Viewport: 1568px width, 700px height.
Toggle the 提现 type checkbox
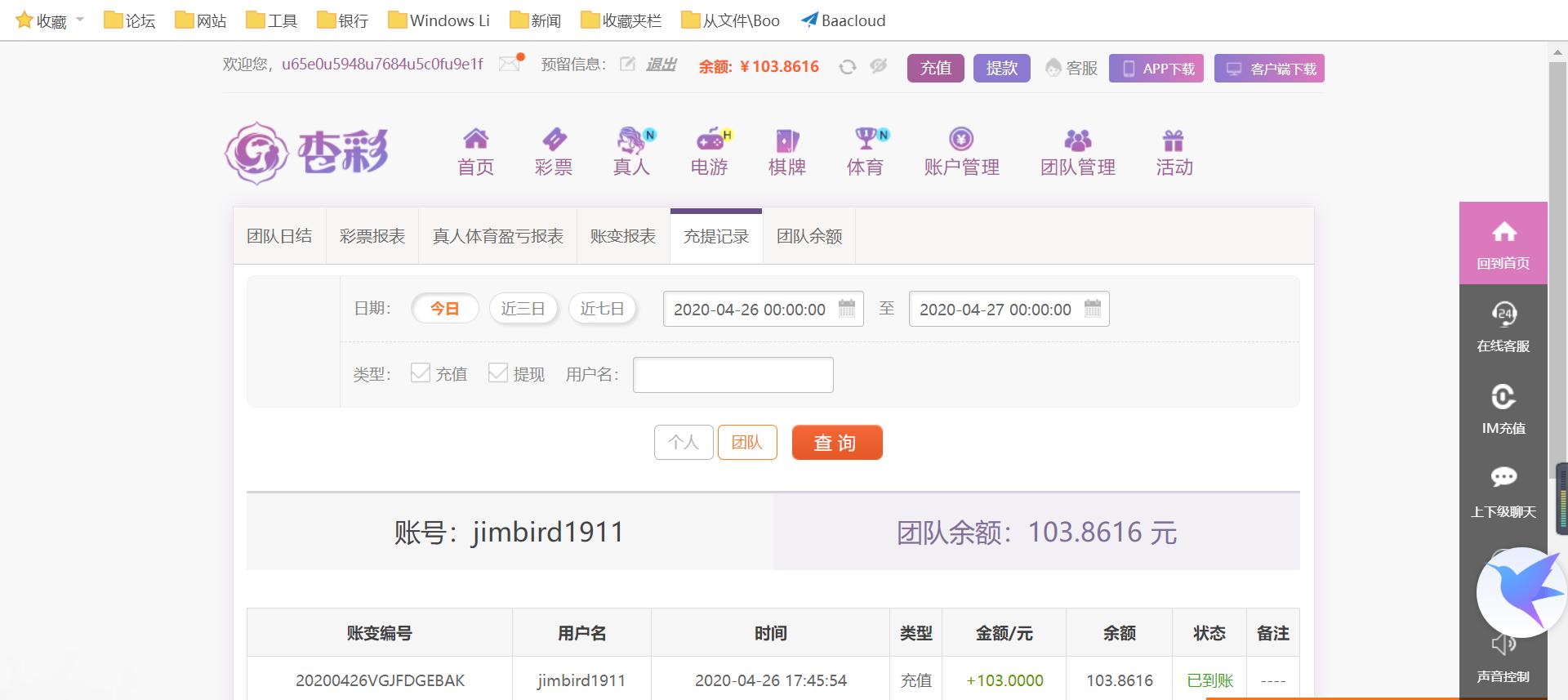pos(498,372)
